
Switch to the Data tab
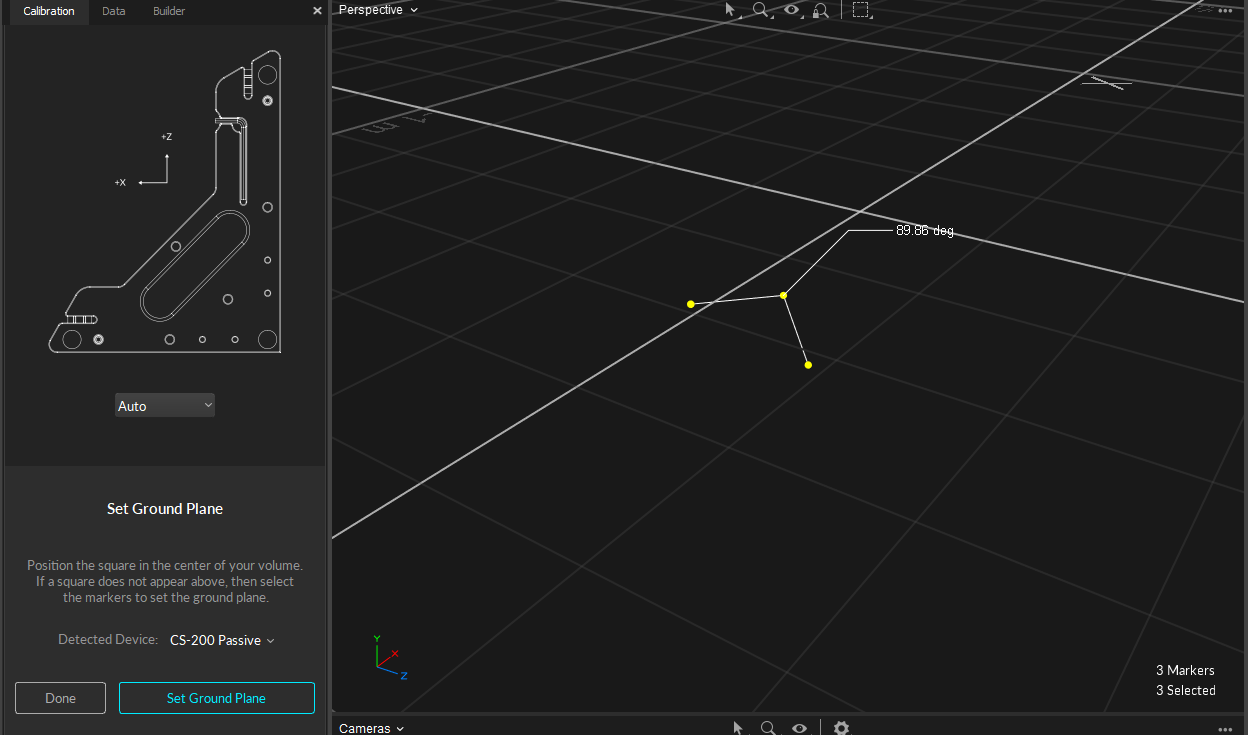114,11
